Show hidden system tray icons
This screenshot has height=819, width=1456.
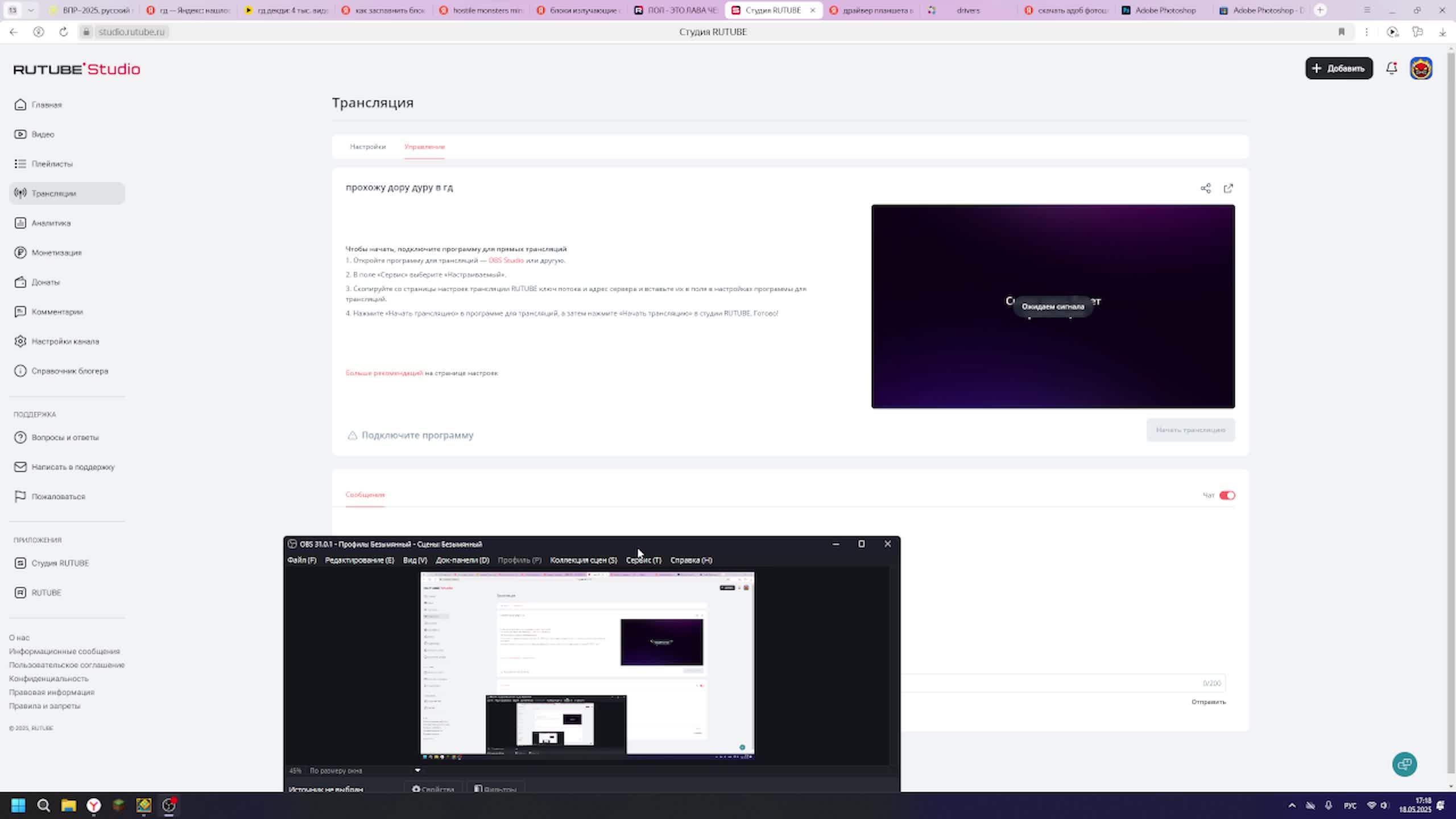point(1292,805)
